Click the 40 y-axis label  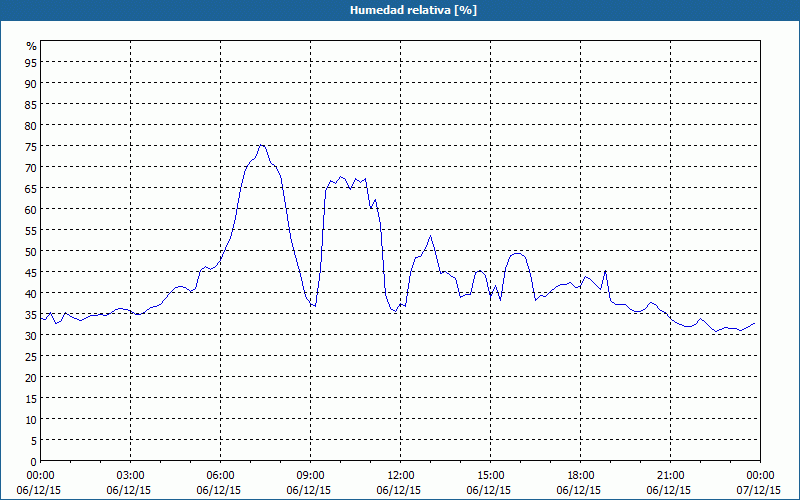pyautogui.click(x=31, y=293)
